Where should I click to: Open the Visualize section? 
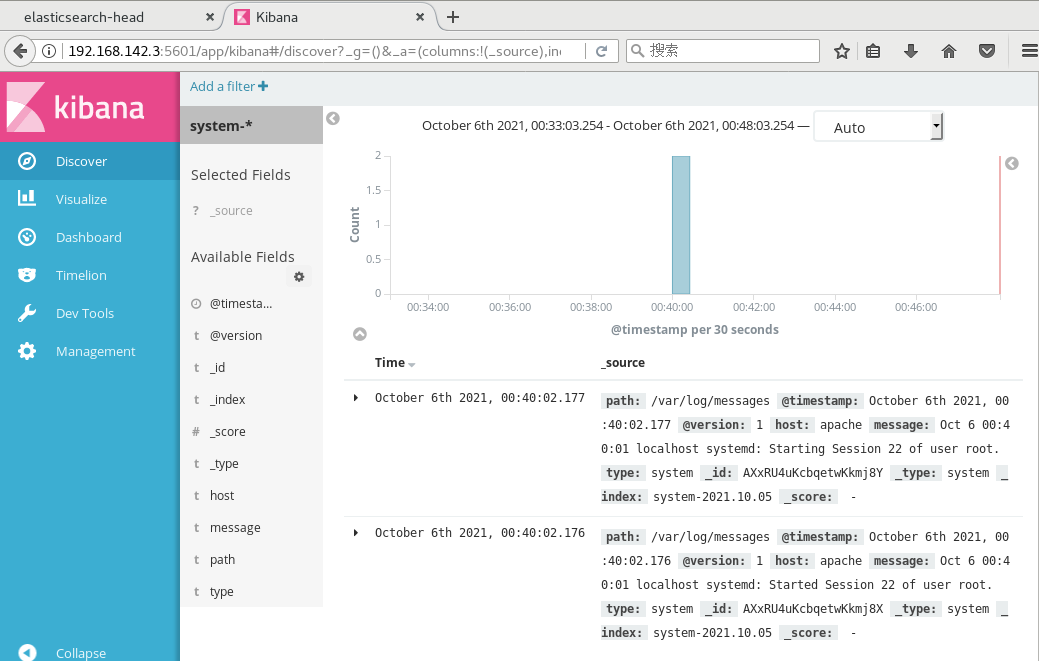tap(89, 199)
